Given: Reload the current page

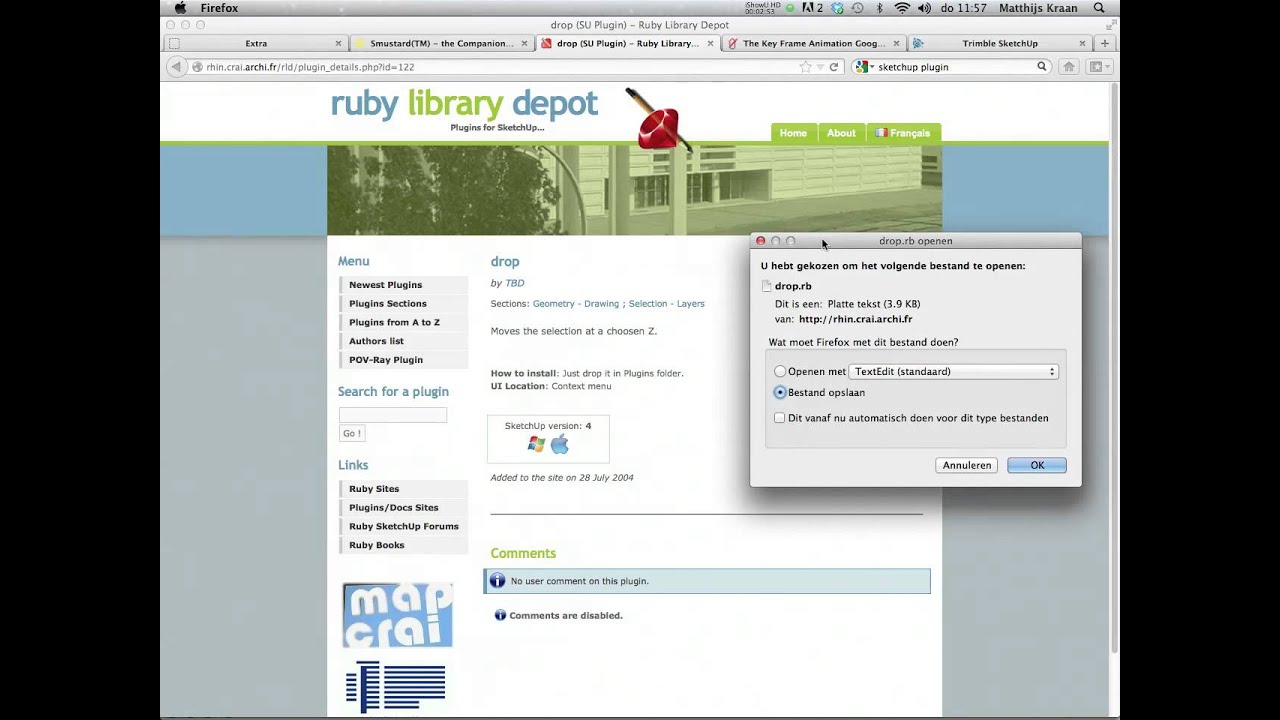Looking at the screenshot, I should point(834,67).
